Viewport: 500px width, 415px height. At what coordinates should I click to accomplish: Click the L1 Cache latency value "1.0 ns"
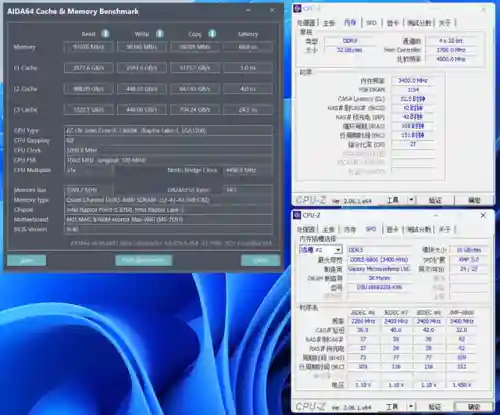[248, 68]
